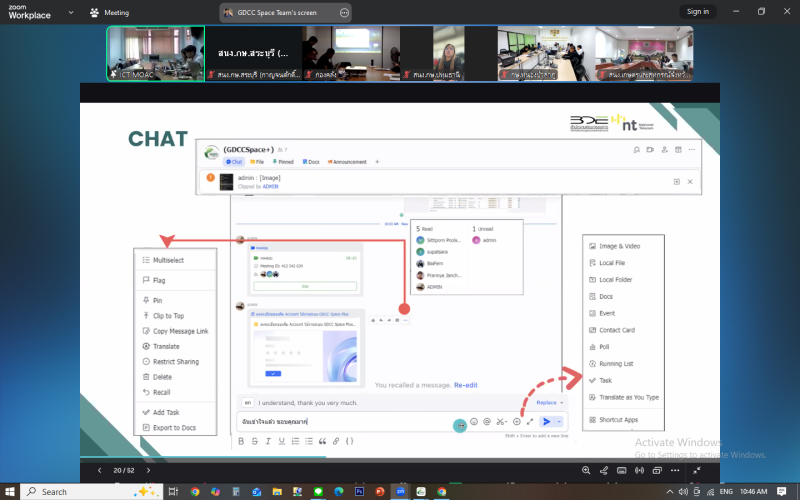Viewport: 800px width, 500px height.
Task: Open the Replace dropdown in translation bar
Action: [548, 403]
